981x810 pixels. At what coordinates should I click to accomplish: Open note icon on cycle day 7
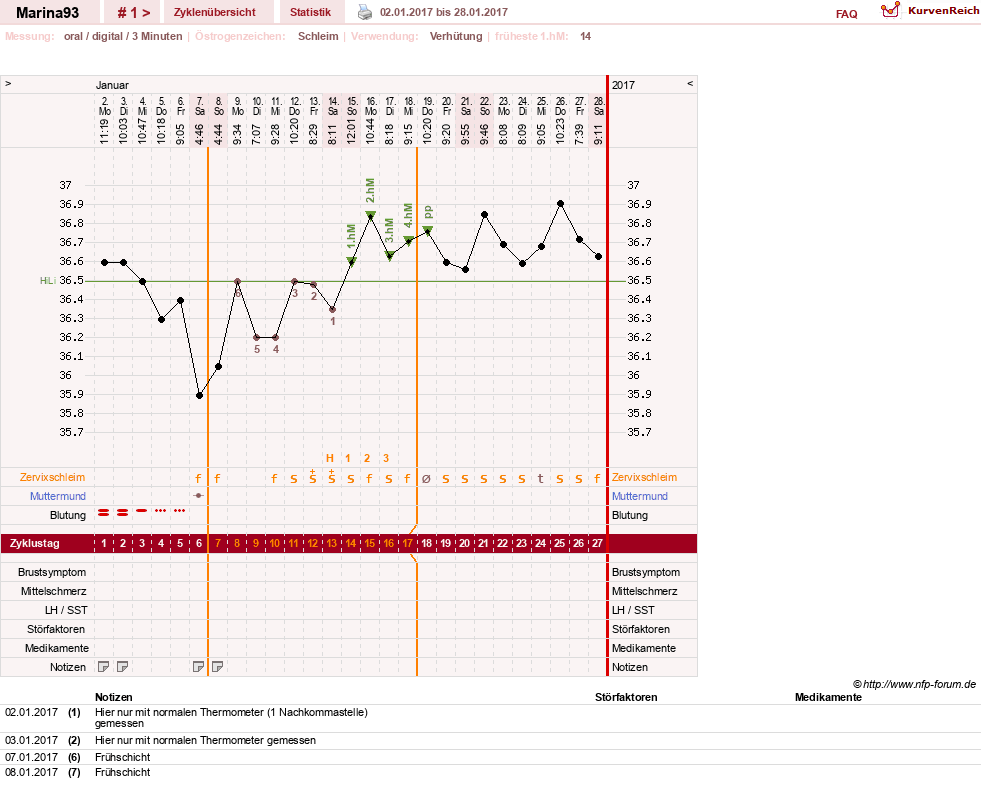point(218,667)
